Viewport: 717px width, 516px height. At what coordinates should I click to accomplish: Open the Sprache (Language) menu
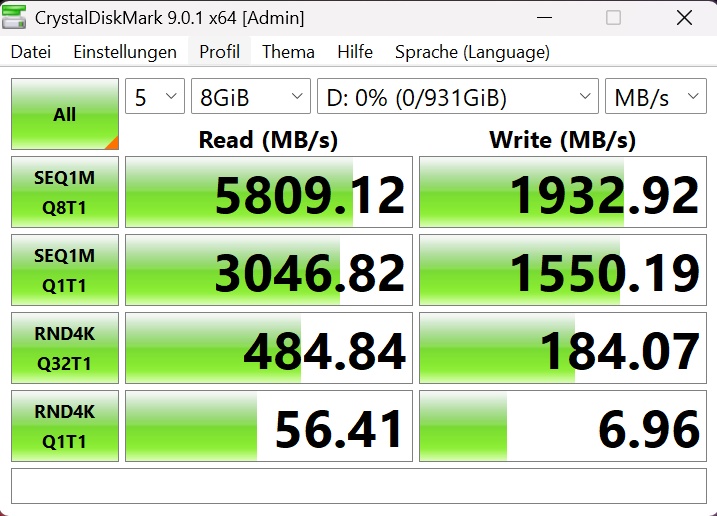tap(472, 52)
